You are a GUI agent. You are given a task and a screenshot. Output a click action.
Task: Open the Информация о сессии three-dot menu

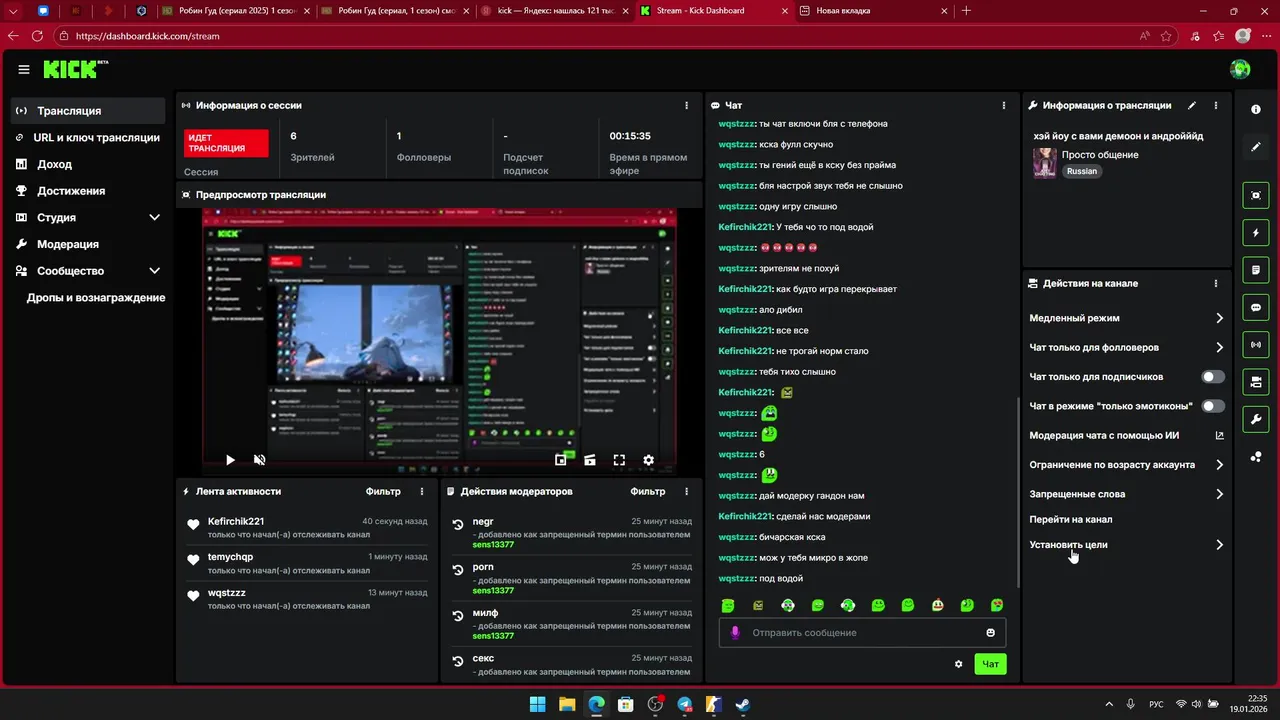tap(686, 105)
